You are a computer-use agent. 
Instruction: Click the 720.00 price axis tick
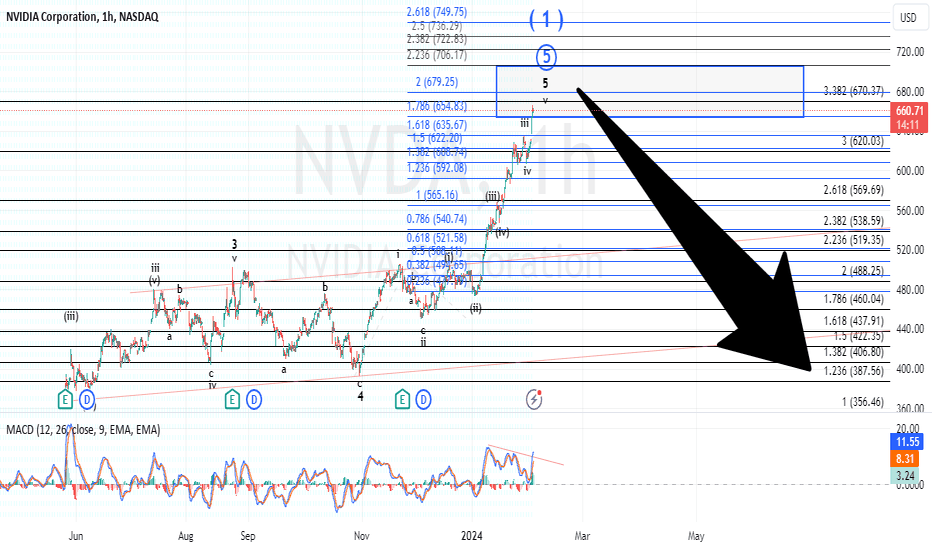click(x=910, y=52)
